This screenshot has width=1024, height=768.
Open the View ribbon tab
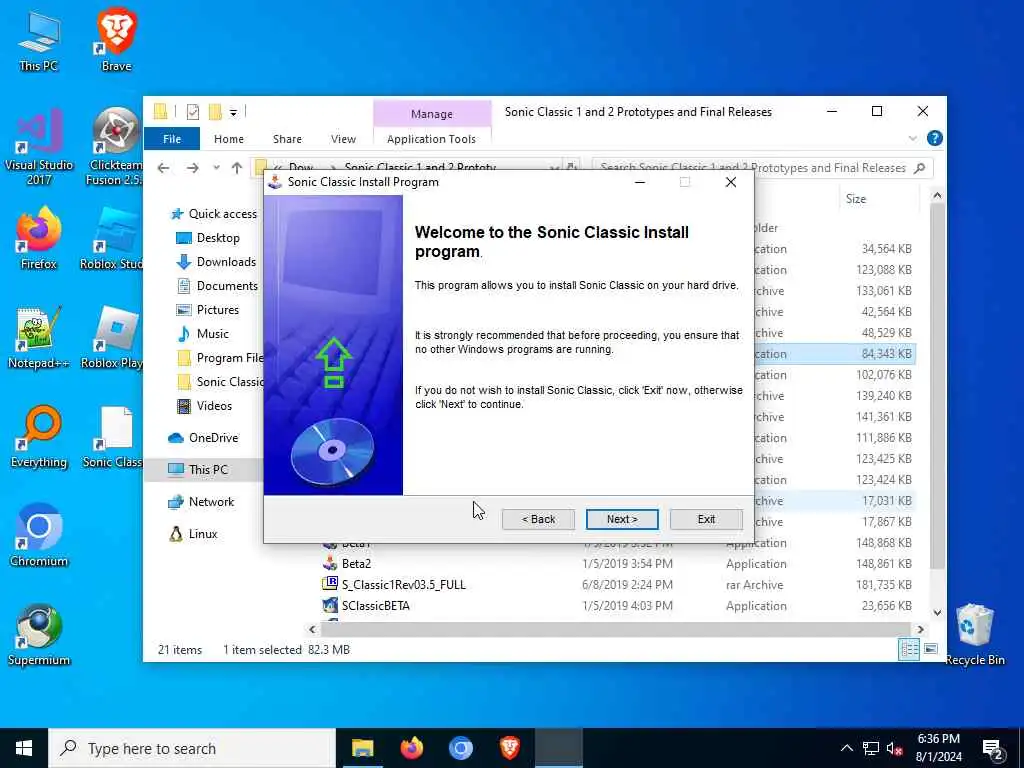tap(343, 139)
